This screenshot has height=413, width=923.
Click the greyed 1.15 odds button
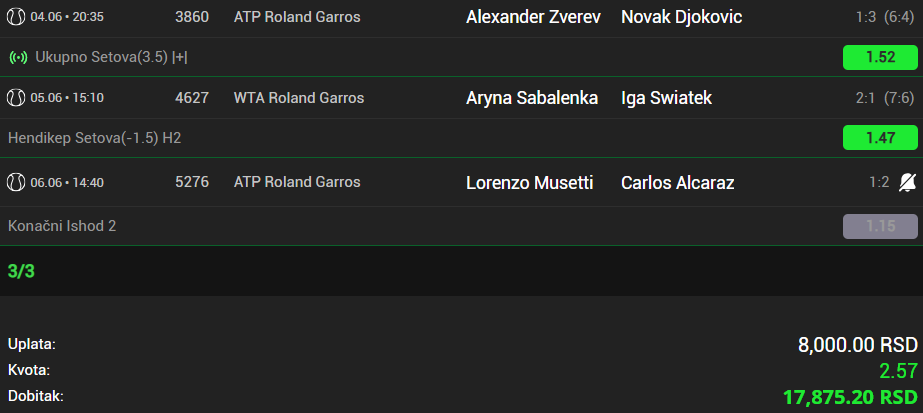[x=880, y=226]
